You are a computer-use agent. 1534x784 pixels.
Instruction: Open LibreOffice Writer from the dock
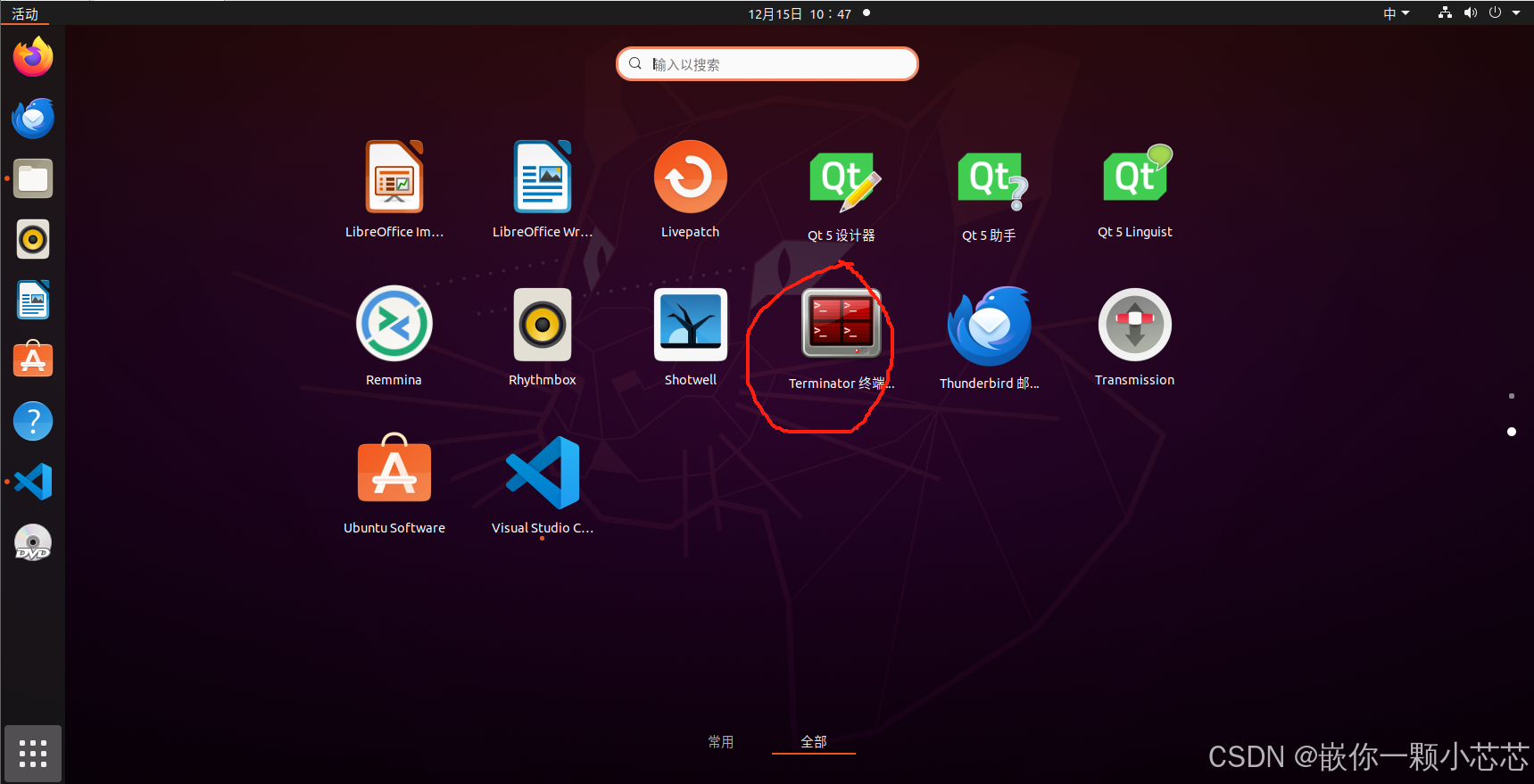click(33, 300)
